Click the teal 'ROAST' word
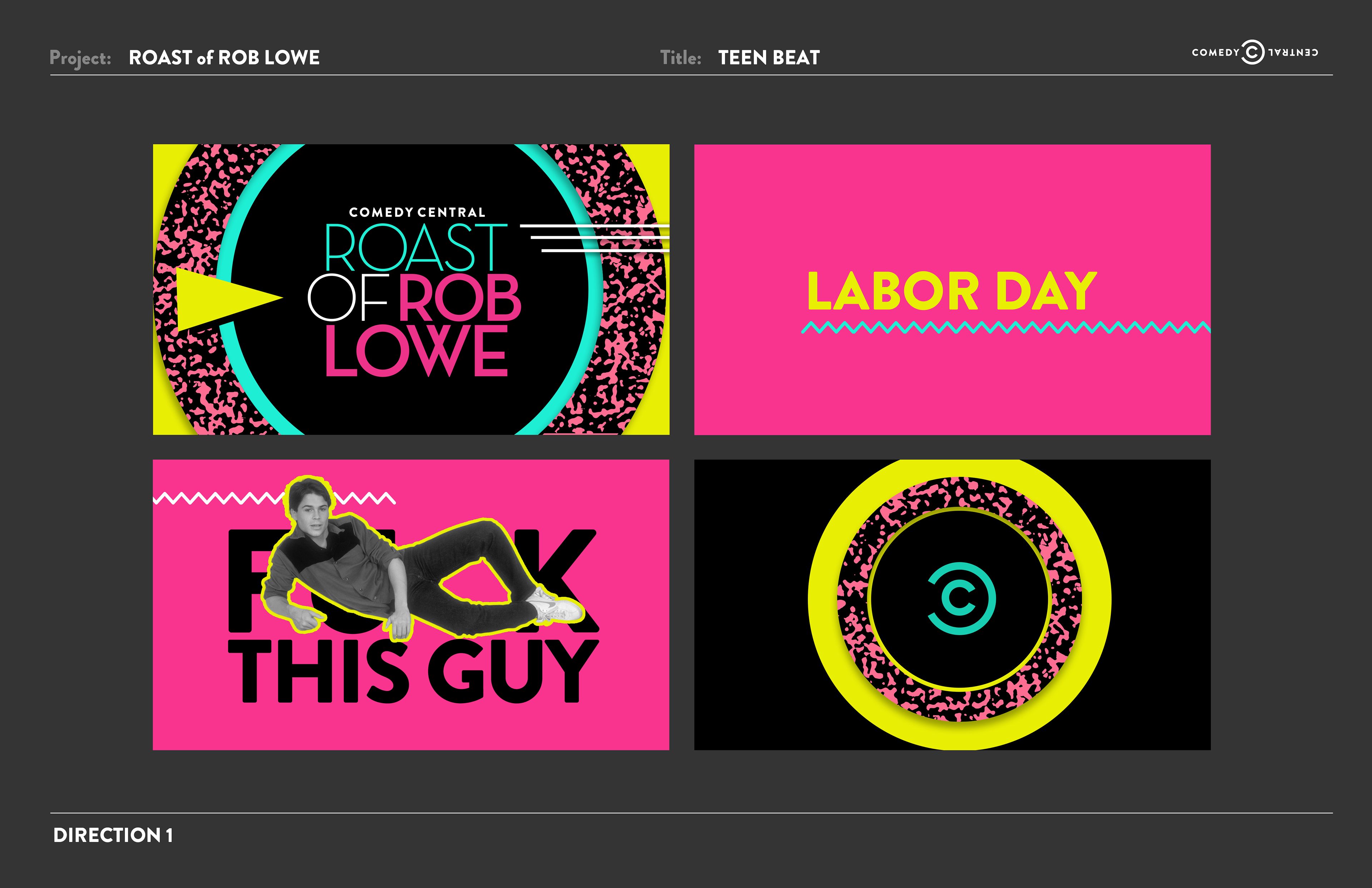Viewport: 1372px width, 888px height. tap(416, 248)
